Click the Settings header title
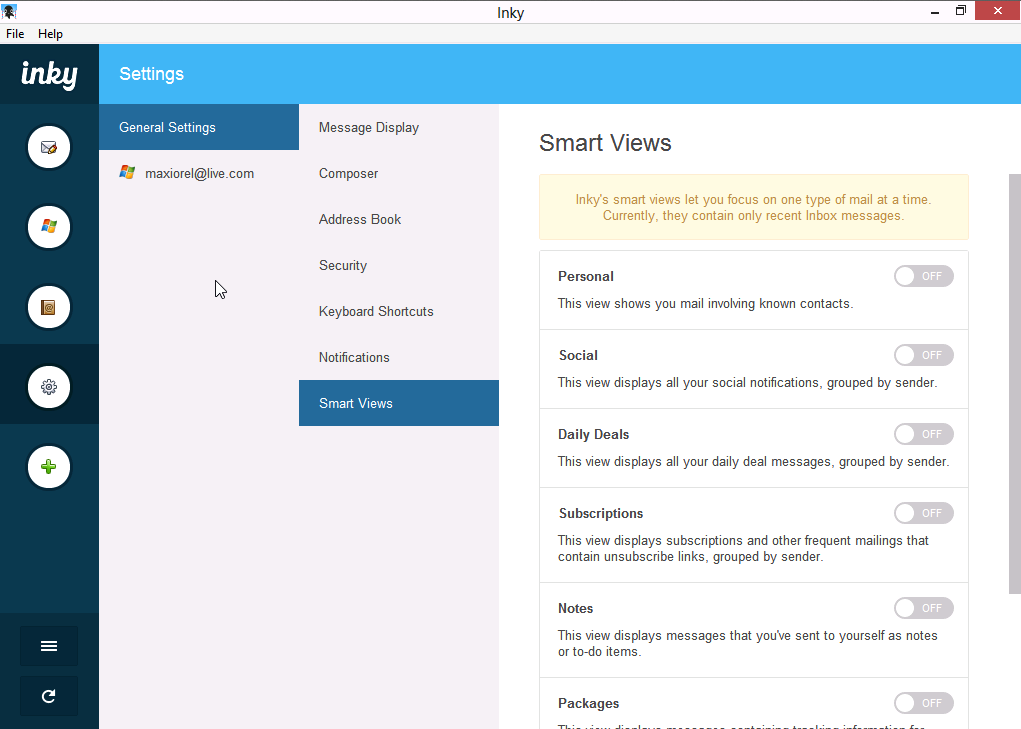 (x=152, y=74)
